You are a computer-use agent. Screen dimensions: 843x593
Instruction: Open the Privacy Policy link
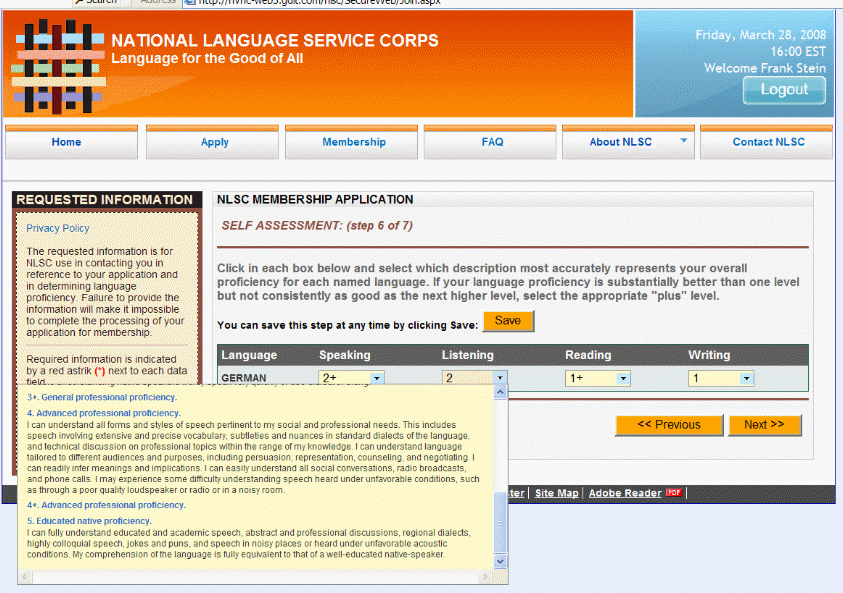click(58, 228)
